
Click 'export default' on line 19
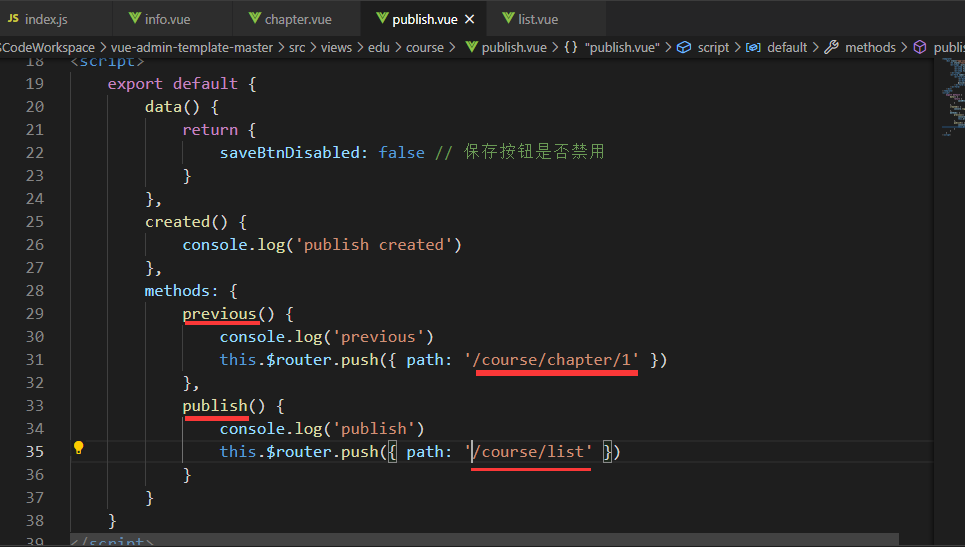point(173,84)
